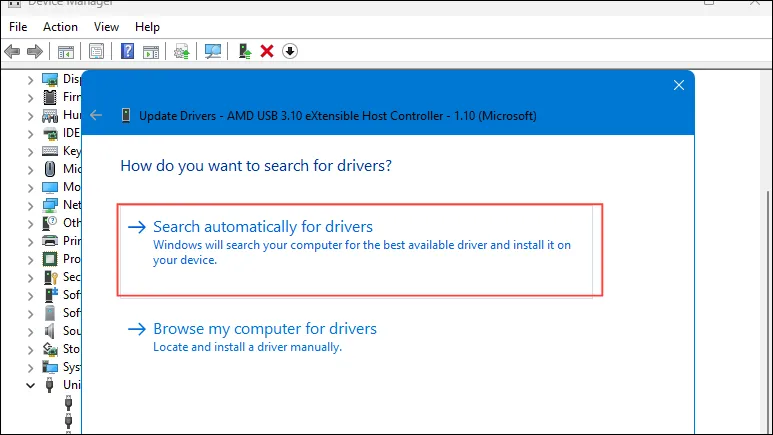Open the File menu
The width and height of the screenshot is (773, 435).
point(18,27)
